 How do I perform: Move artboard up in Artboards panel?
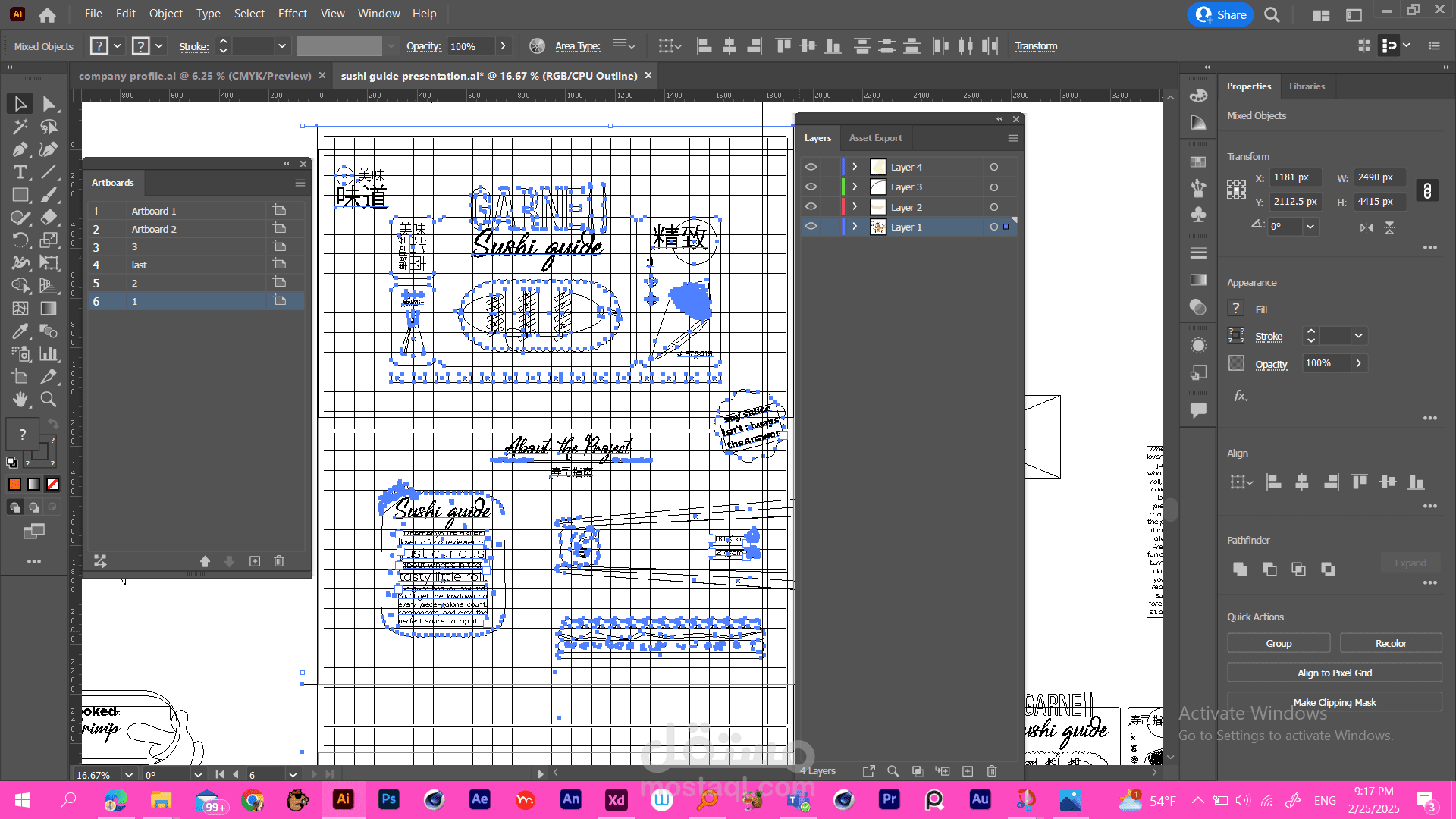[x=205, y=561]
